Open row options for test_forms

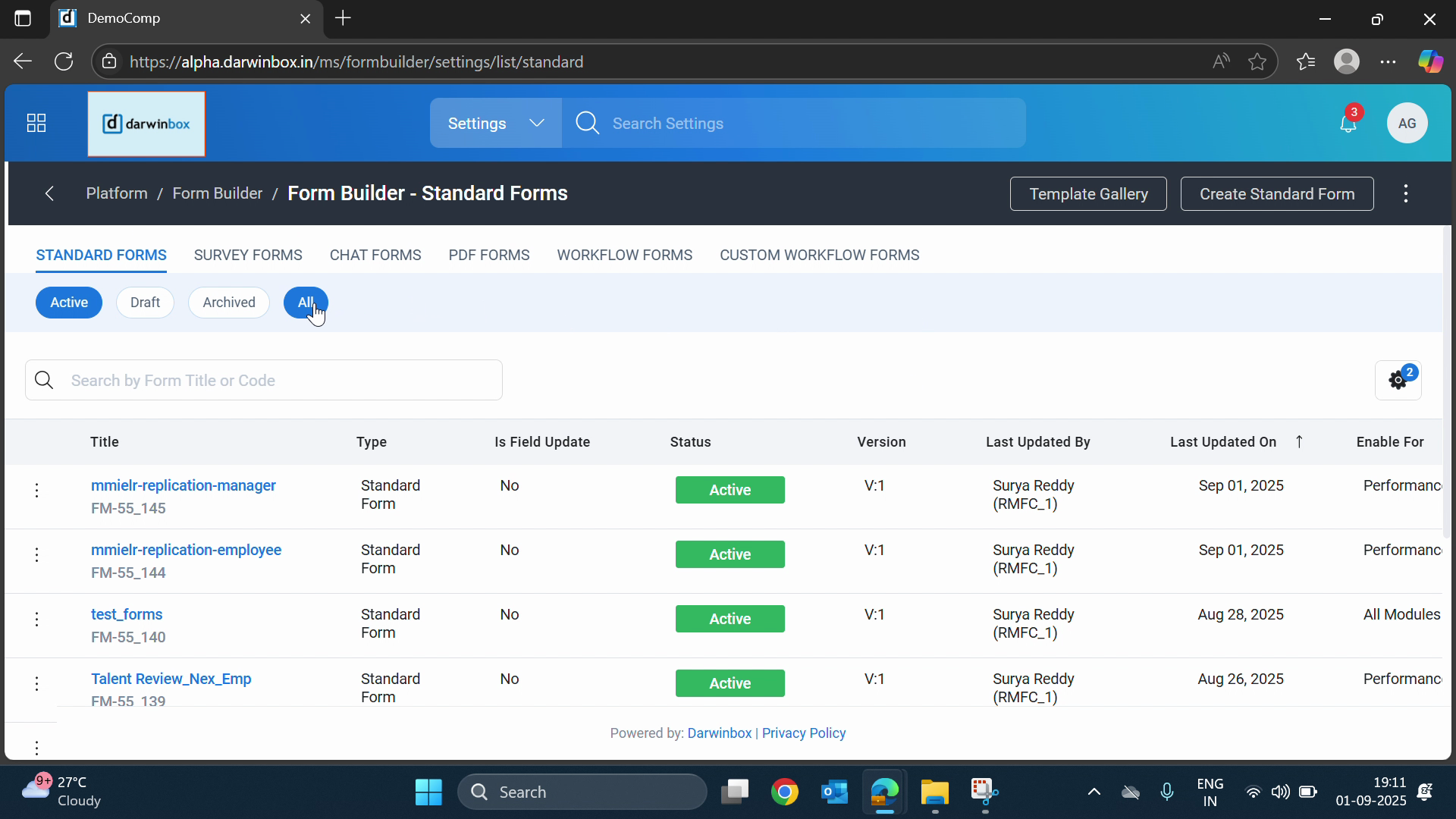tap(36, 620)
